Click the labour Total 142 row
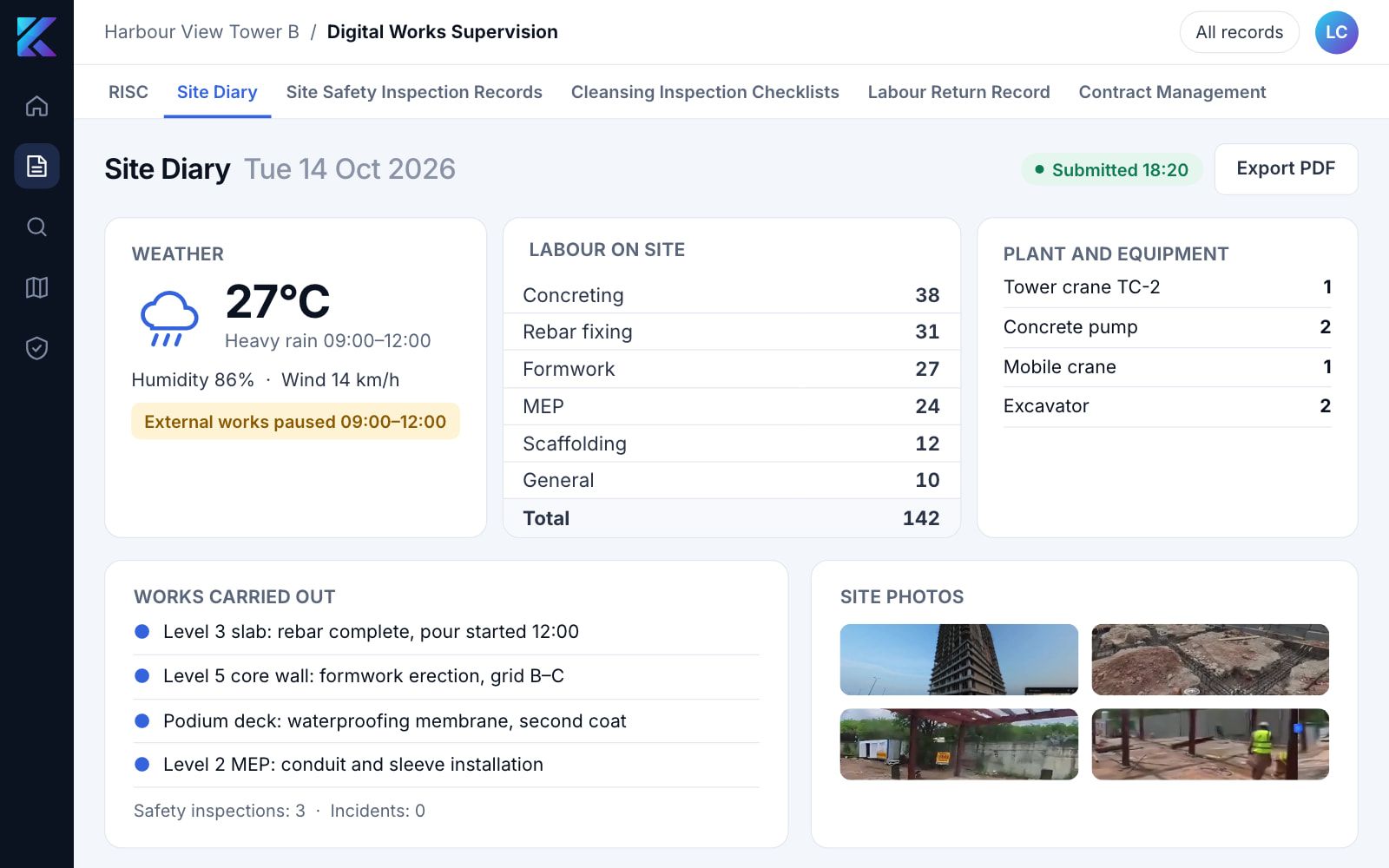 (732, 518)
